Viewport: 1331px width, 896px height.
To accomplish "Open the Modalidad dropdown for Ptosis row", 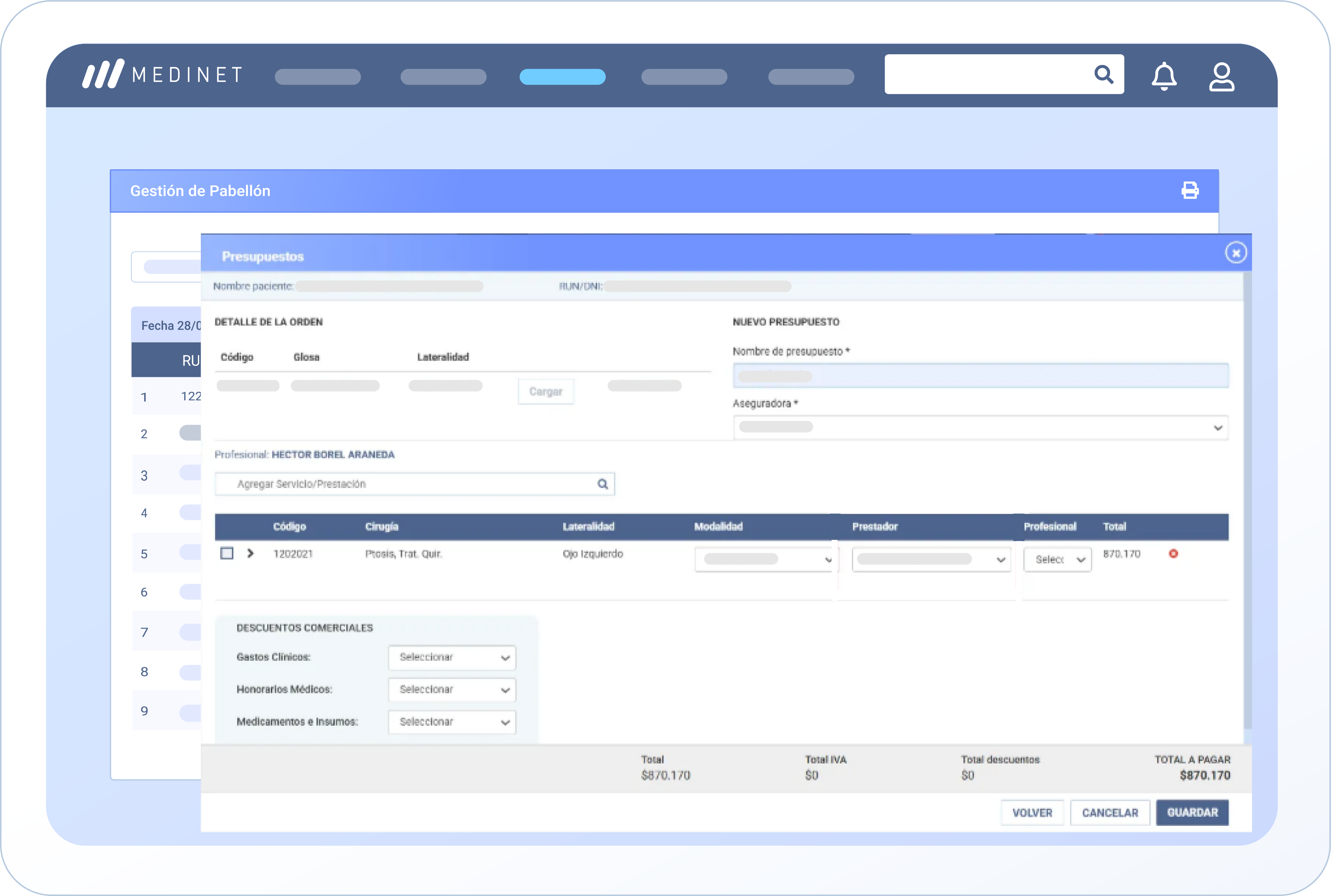I will [766, 559].
